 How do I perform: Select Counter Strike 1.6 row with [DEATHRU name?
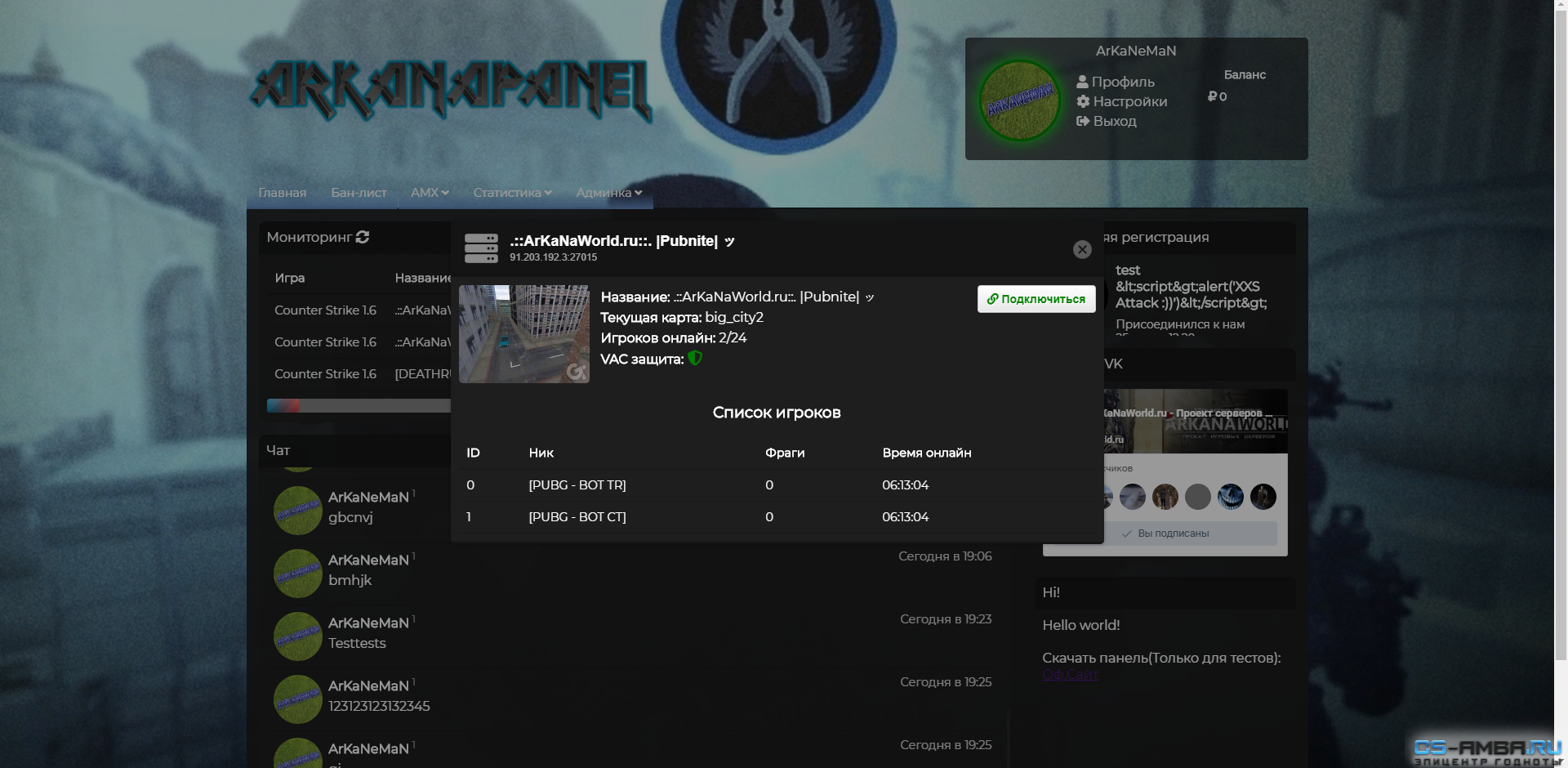(359, 374)
